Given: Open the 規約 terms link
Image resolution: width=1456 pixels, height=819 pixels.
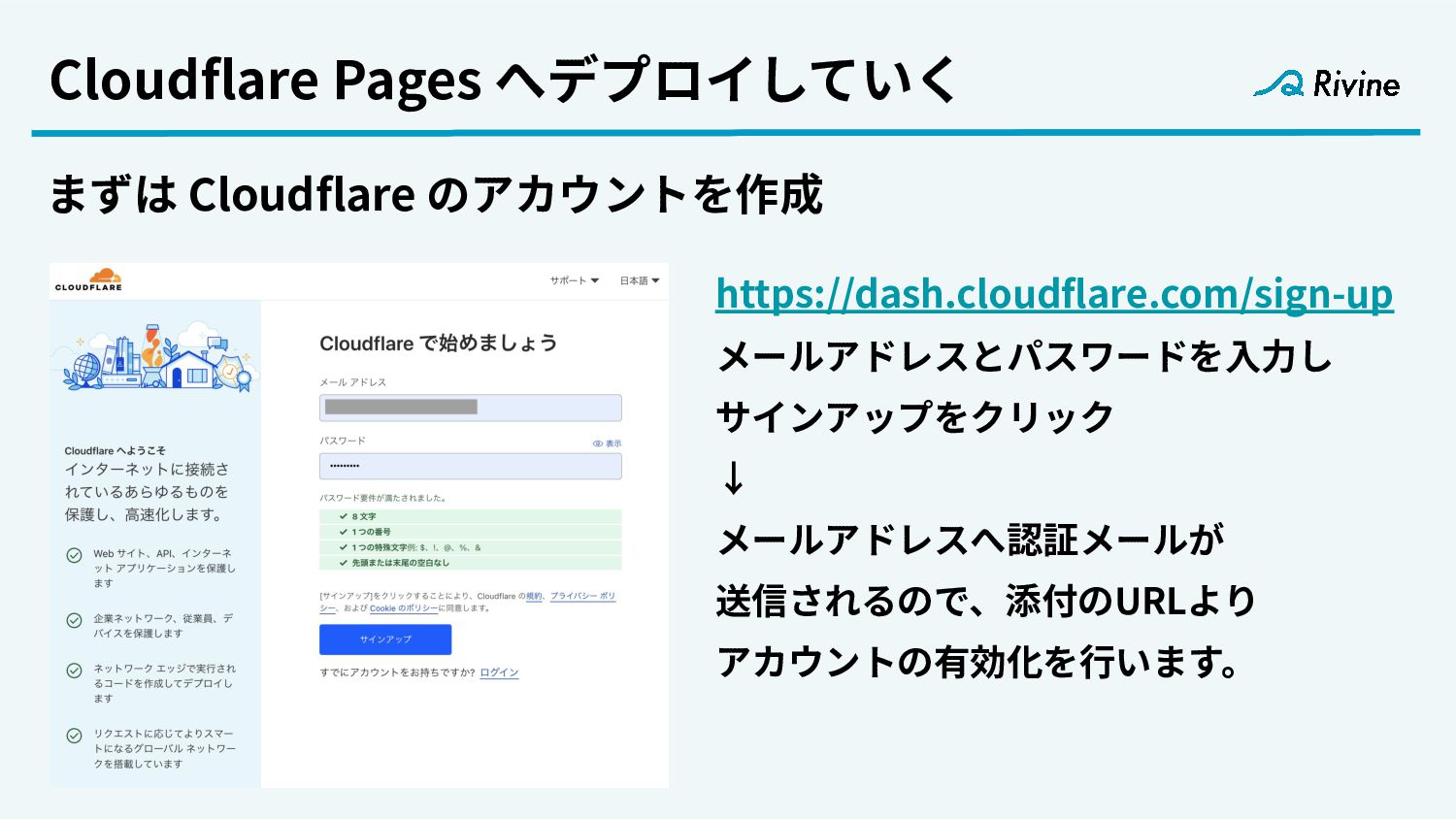Looking at the screenshot, I should pos(534,596).
